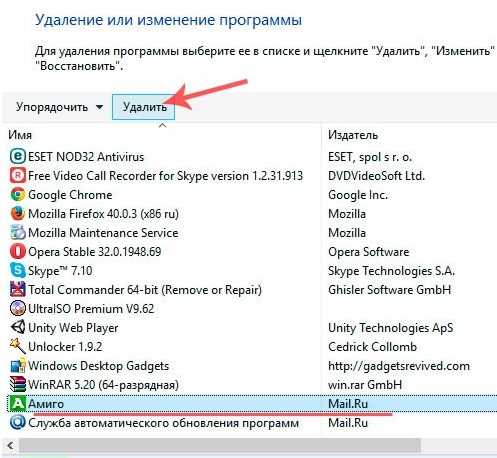497x458 pixels.
Task: Click the Удалить button
Action: [144, 107]
